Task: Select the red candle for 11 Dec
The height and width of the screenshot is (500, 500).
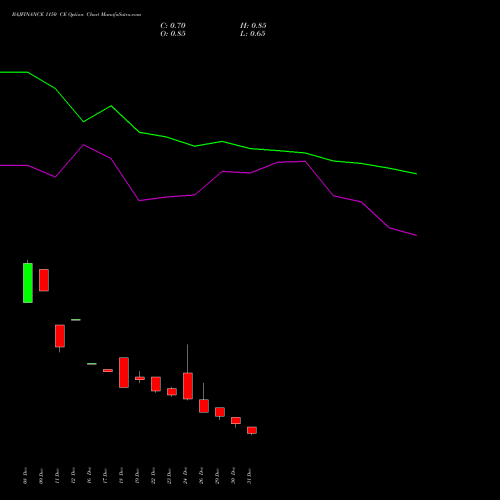Action: (x=60, y=336)
